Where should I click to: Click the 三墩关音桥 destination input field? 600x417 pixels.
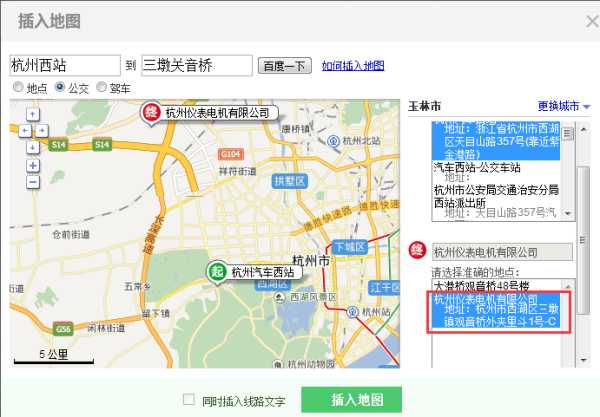[x=197, y=65]
